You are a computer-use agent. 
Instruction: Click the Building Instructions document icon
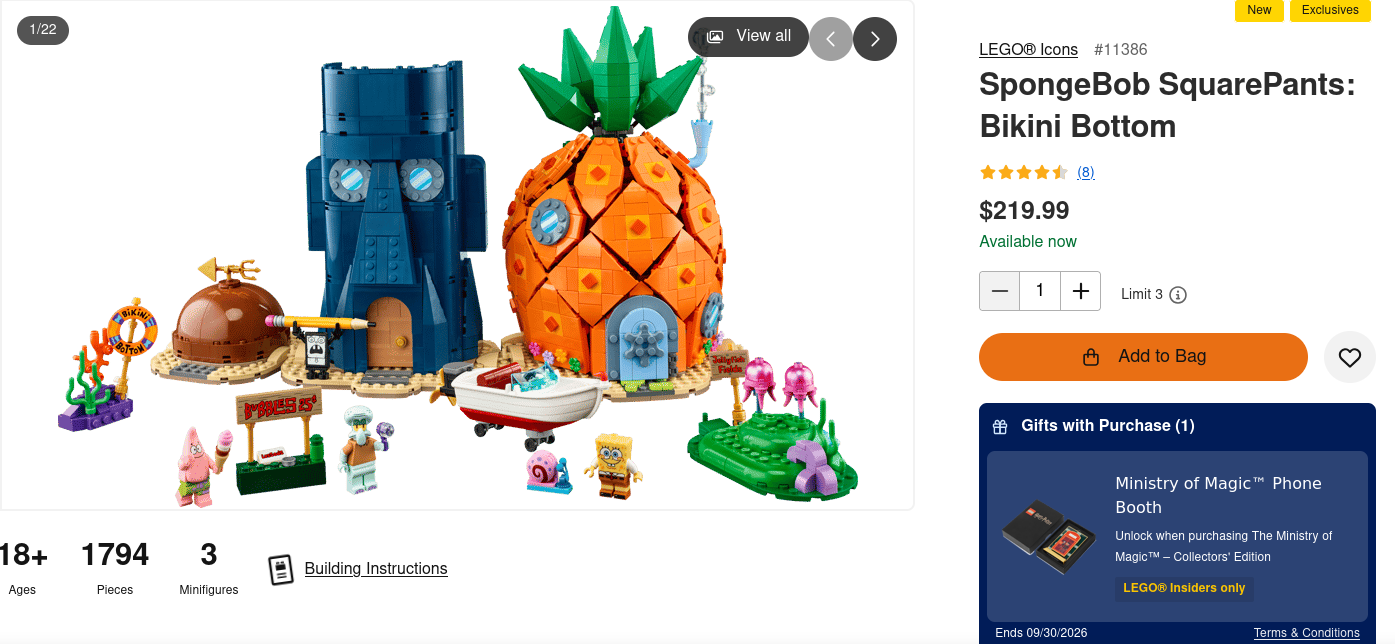point(282,569)
